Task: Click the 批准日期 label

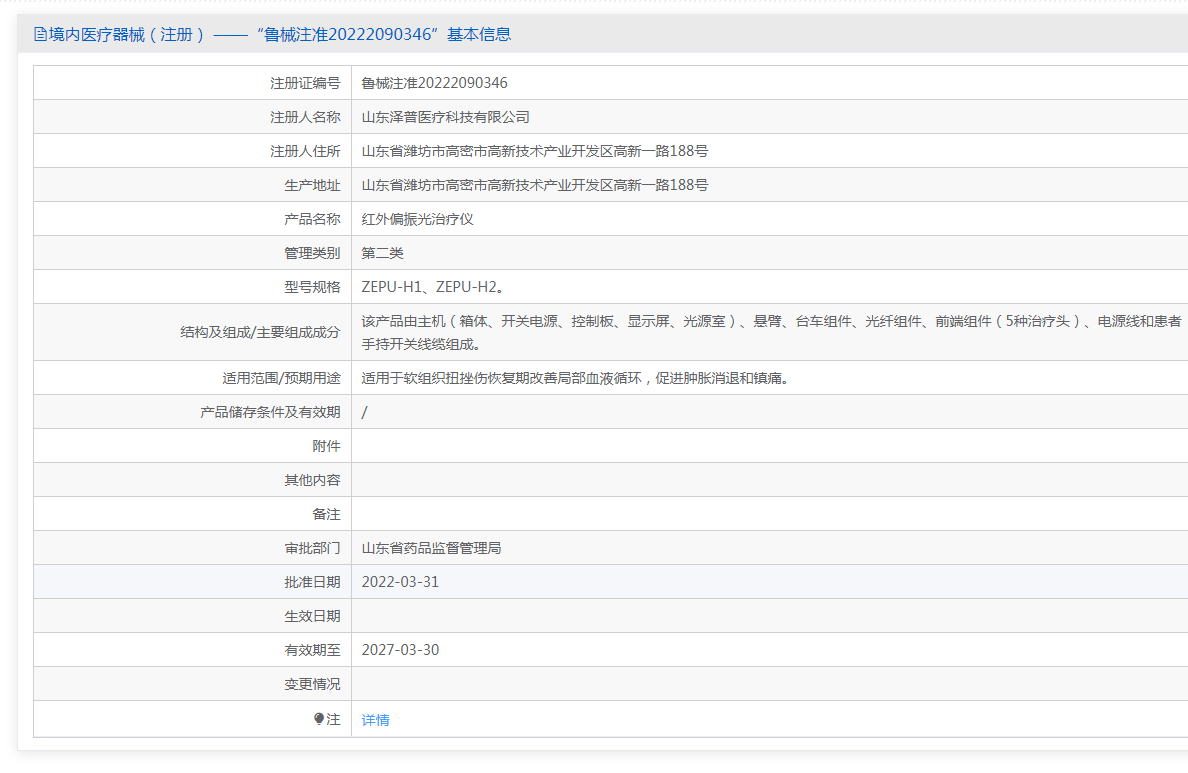Action: pyautogui.click(x=312, y=583)
